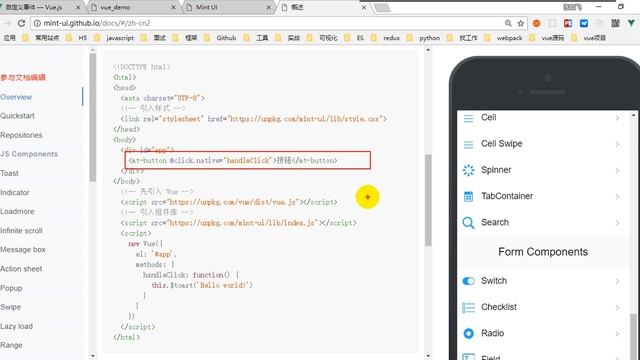Click the sidebar scrollbar down arrow
Screen dimensions: 640x360
click(93, 356)
